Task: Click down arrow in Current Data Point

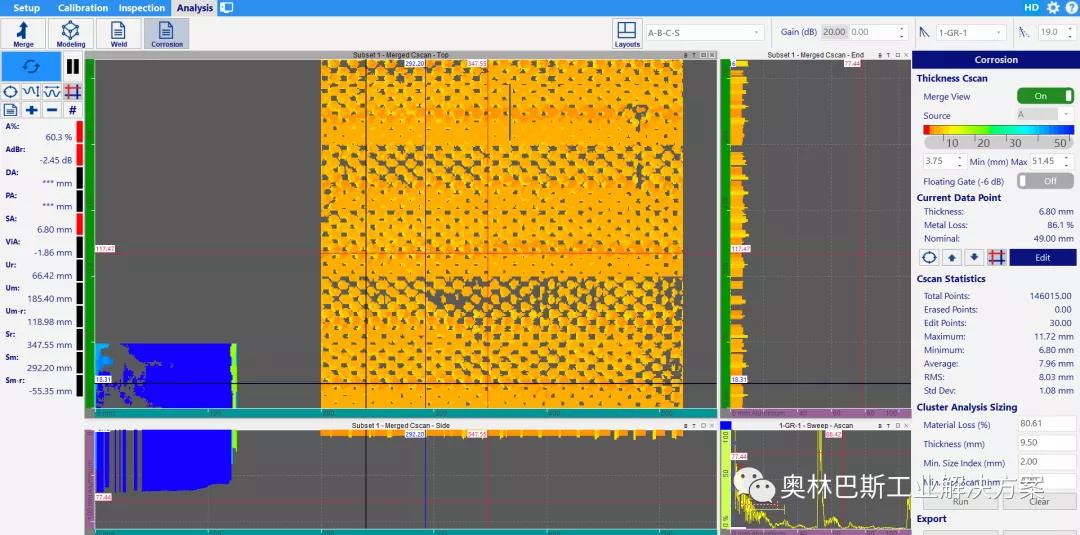Action: tap(973, 258)
